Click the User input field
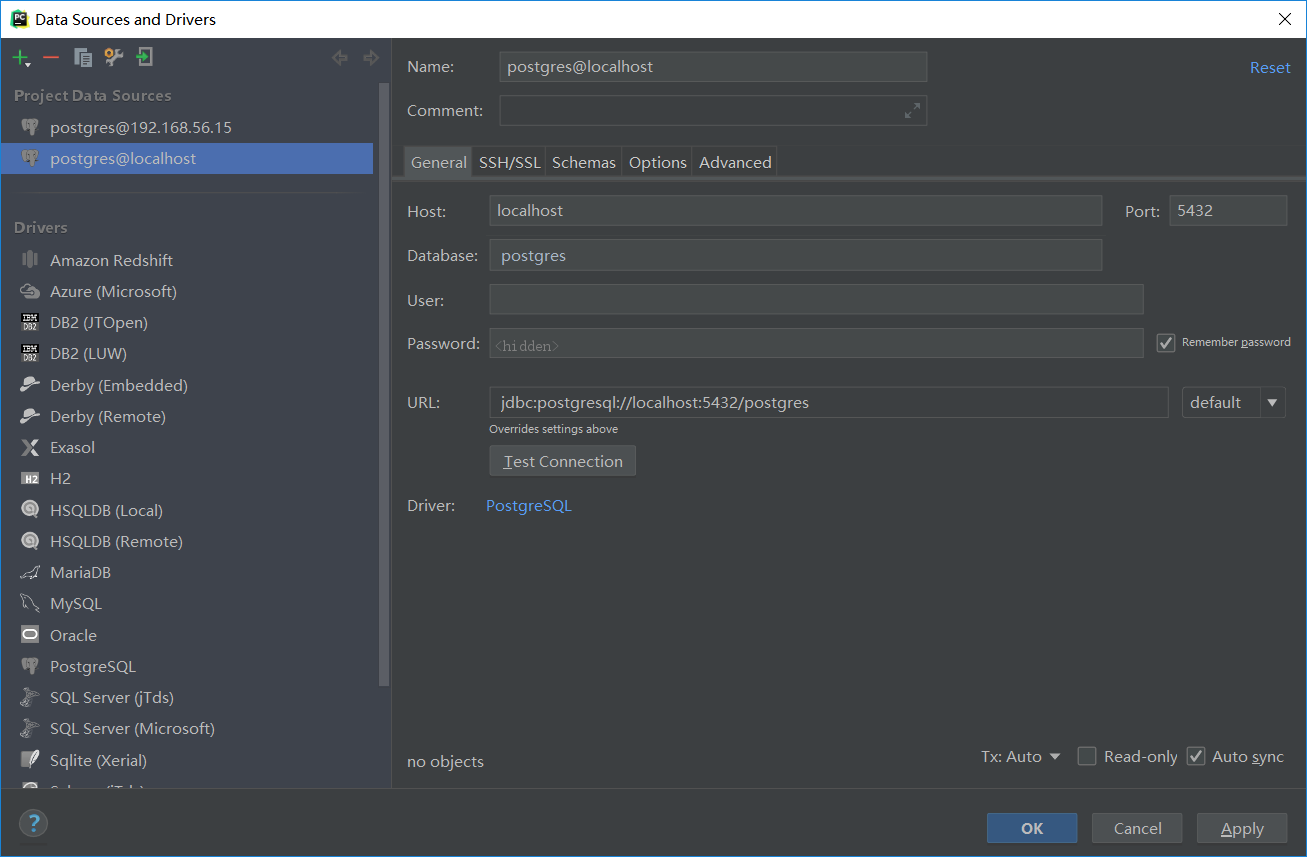This screenshot has width=1307, height=857. pos(816,299)
